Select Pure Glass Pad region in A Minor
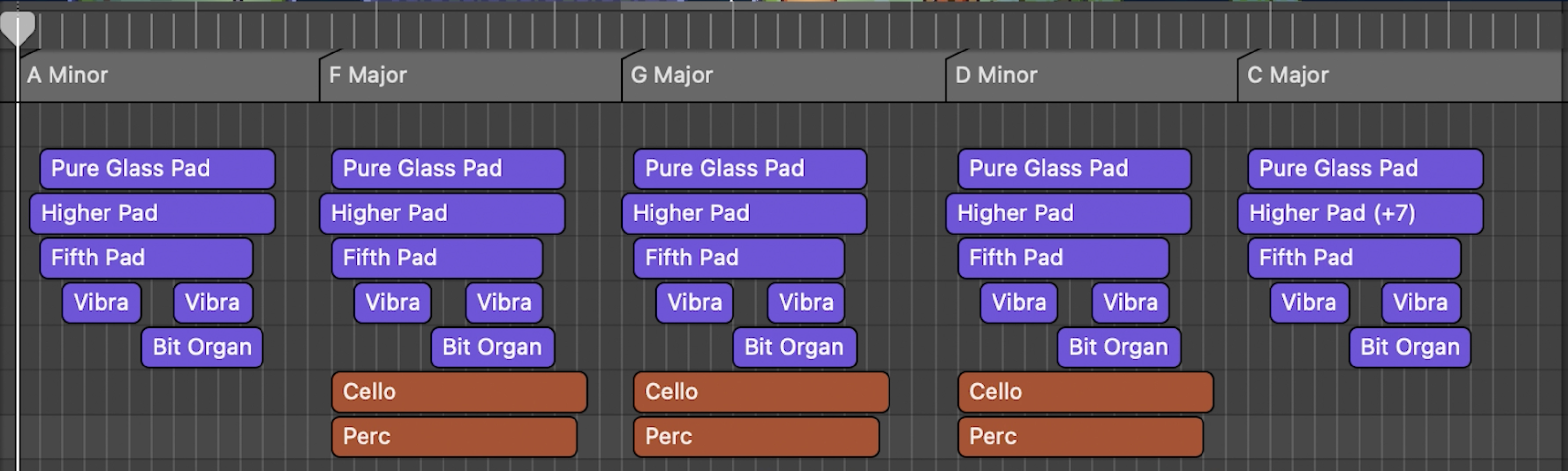The height and width of the screenshot is (471, 1568). click(157, 169)
